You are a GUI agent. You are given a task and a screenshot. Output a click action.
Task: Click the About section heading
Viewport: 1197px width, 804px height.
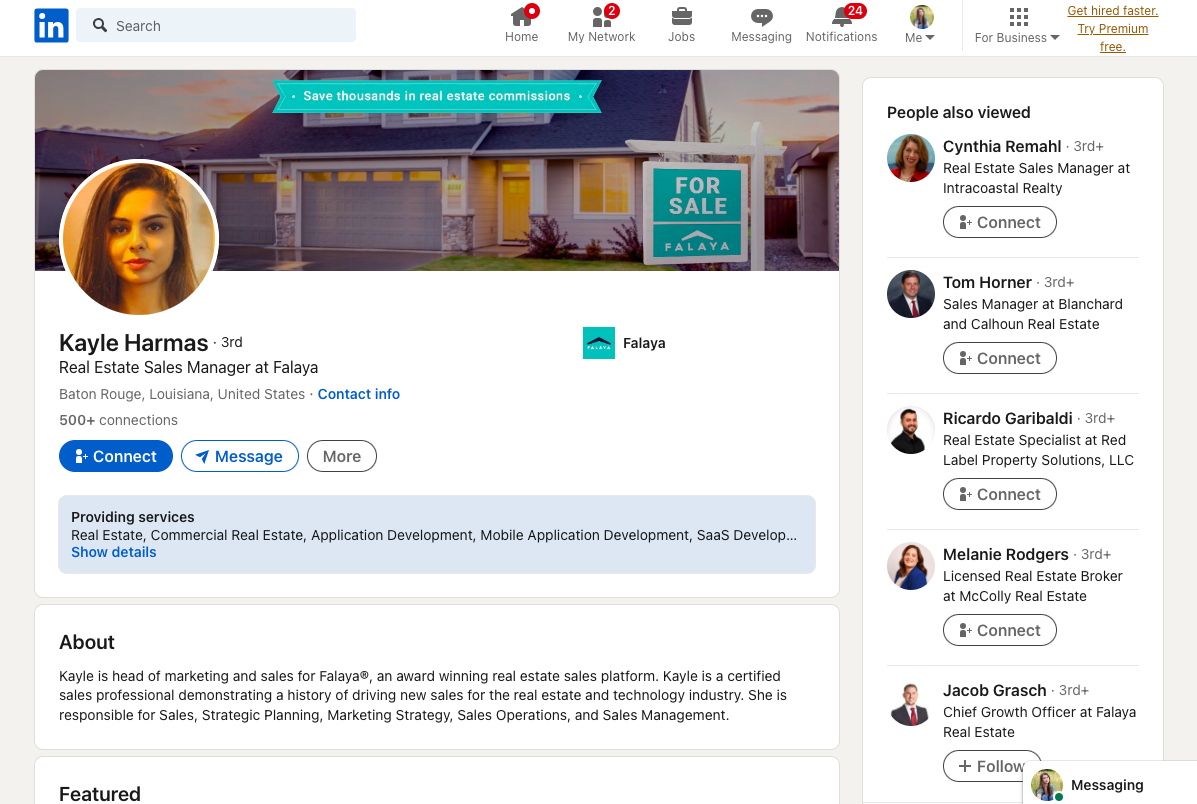pyautogui.click(x=87, y=642)
